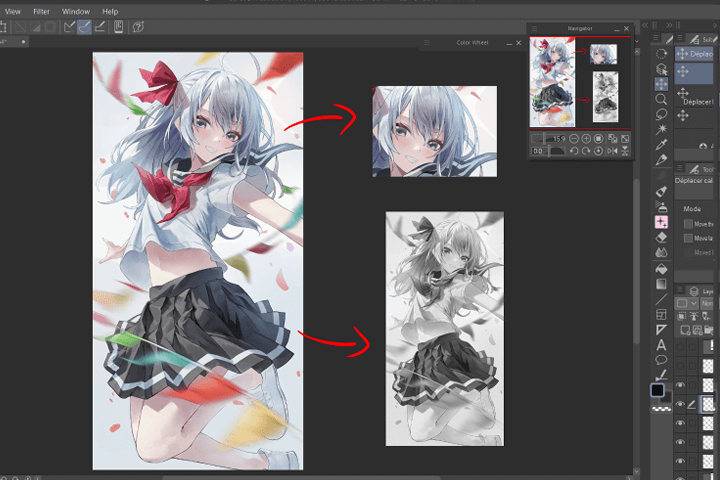This screenshot has width=720, height=480.
Task: Hide the layer just below the selected layer
Action: tap(680, 423)
